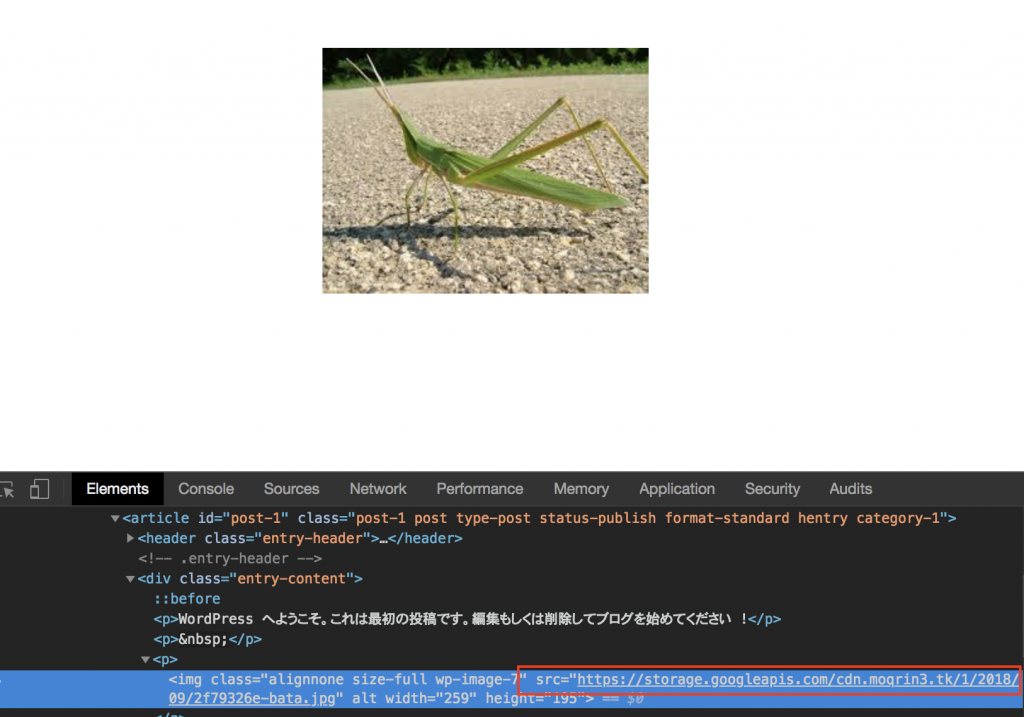Collapse the article post-1 node
Viewport: 1024px width, 717px height.
tap(115, 518)
